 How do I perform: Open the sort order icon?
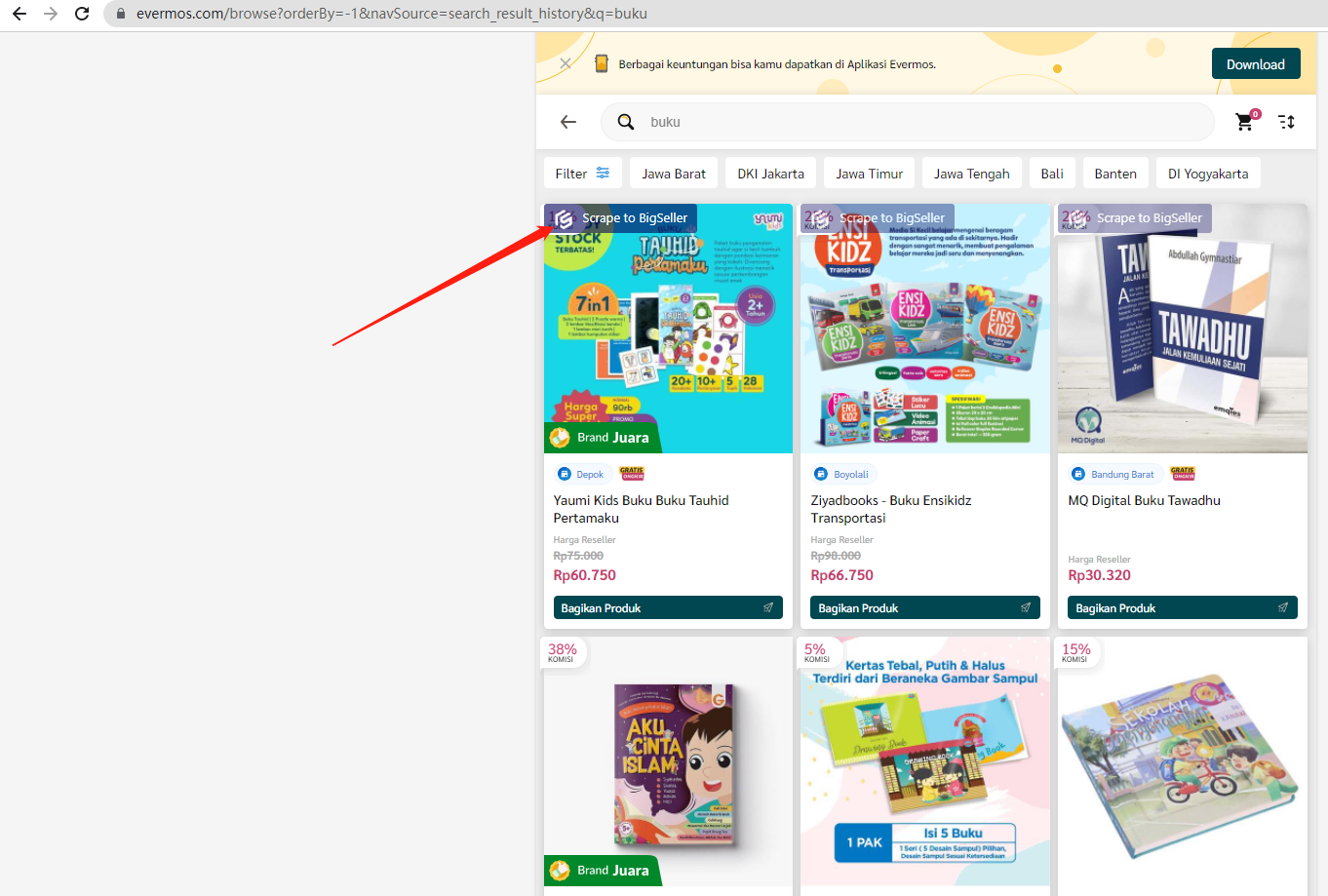[x=1287, y=122]
